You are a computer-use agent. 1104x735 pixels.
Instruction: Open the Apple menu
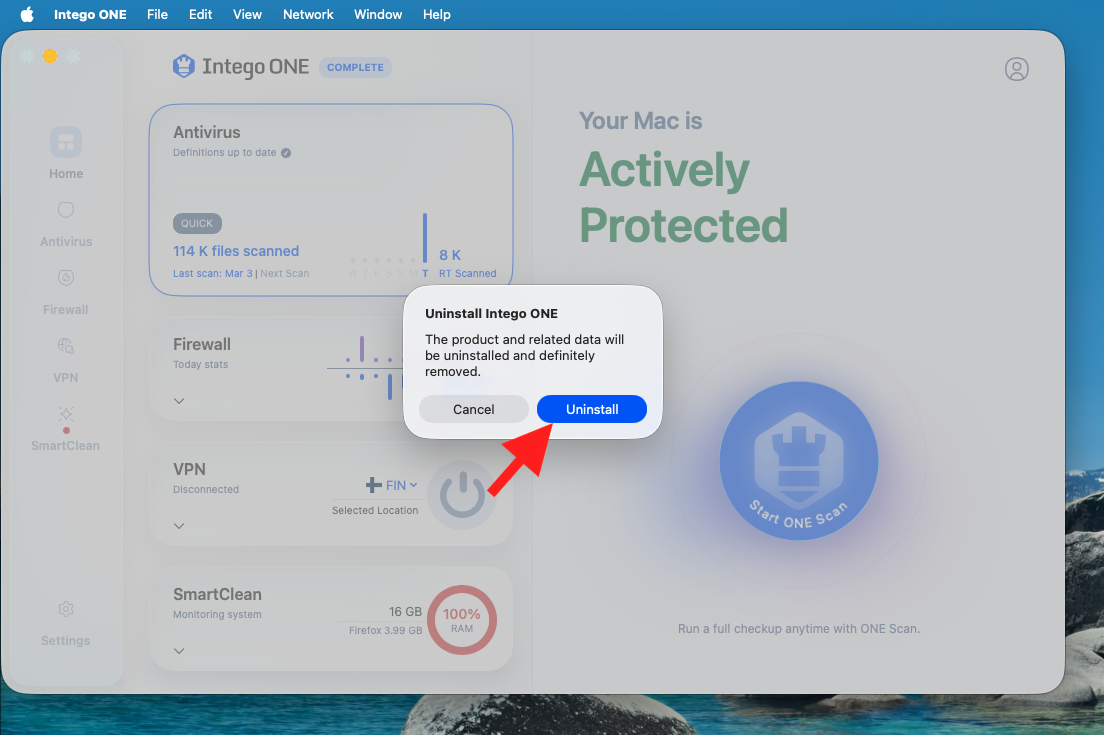[27, 14]
